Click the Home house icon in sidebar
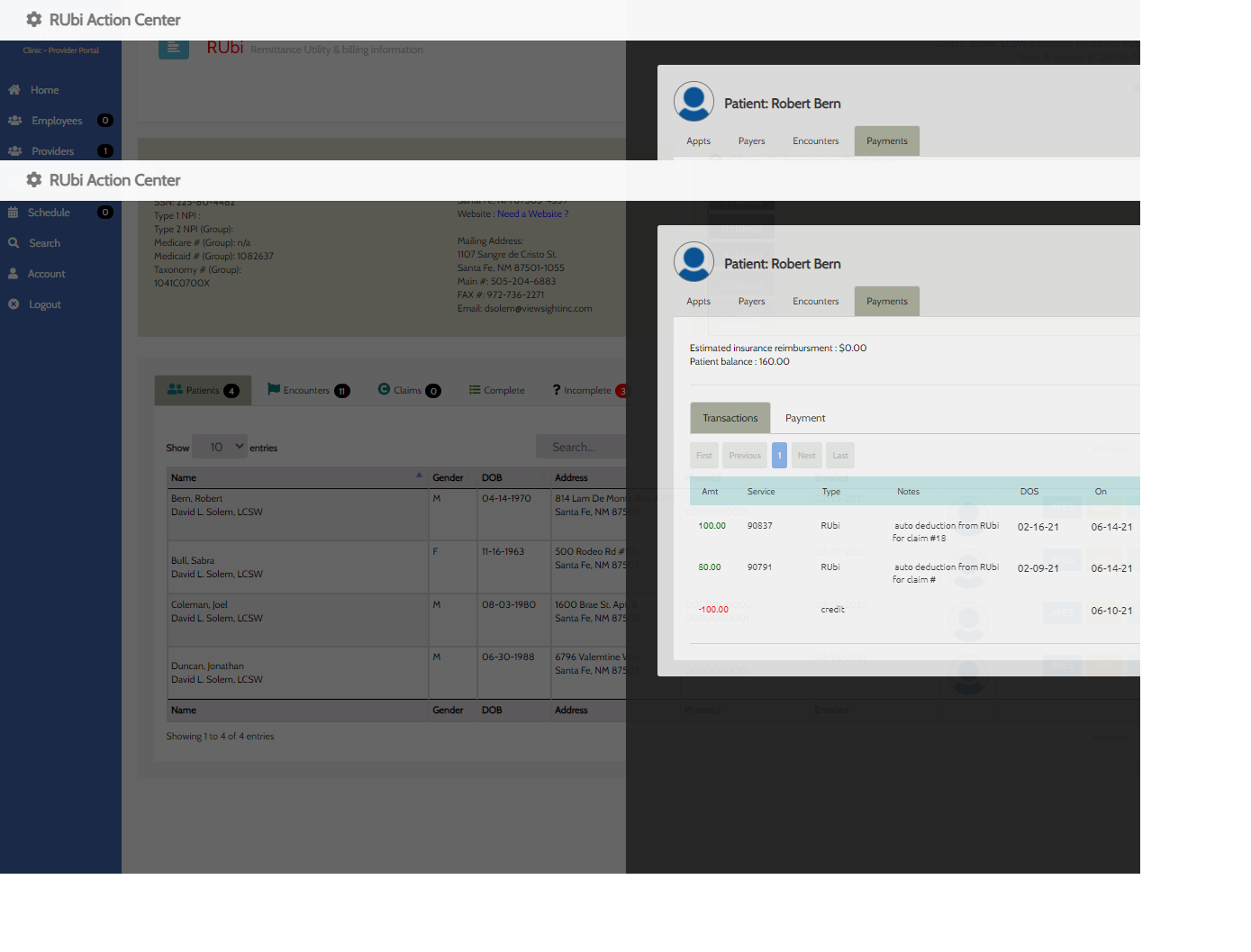 (14, 90)
